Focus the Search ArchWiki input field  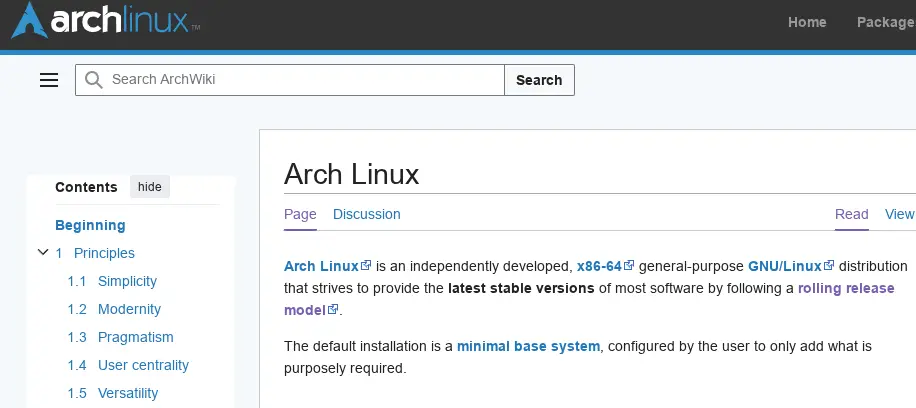point(290,80)
